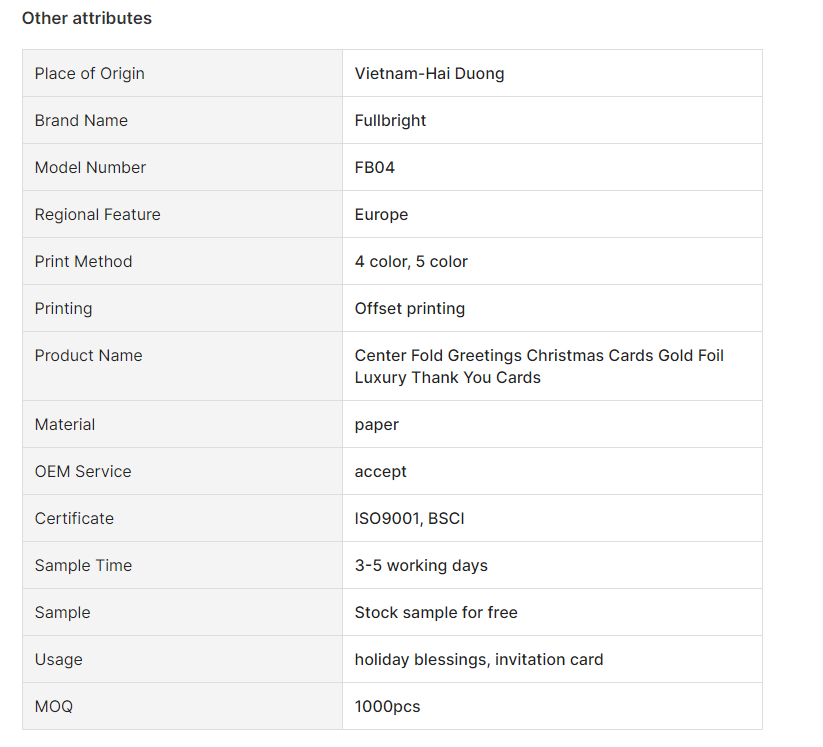Select the Place of Origin label
823x747 pixels.
[90, 73]
